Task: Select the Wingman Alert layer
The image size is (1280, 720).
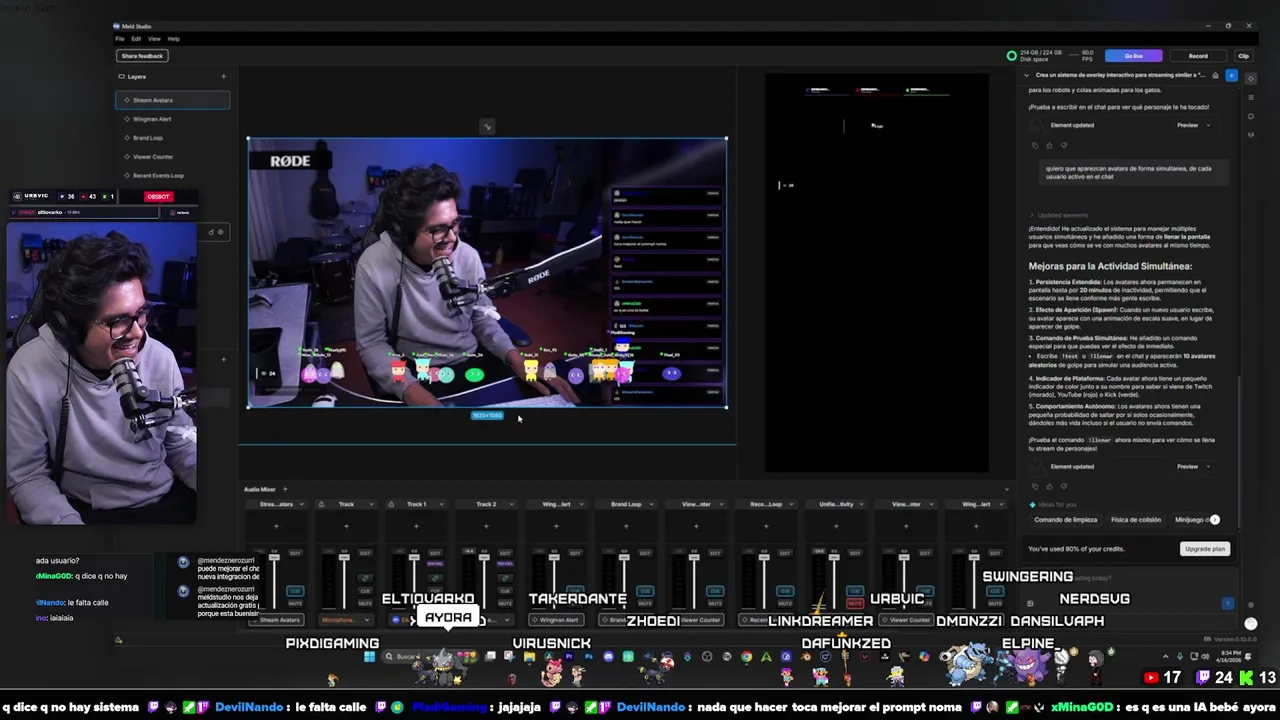Action: [172, 119]
